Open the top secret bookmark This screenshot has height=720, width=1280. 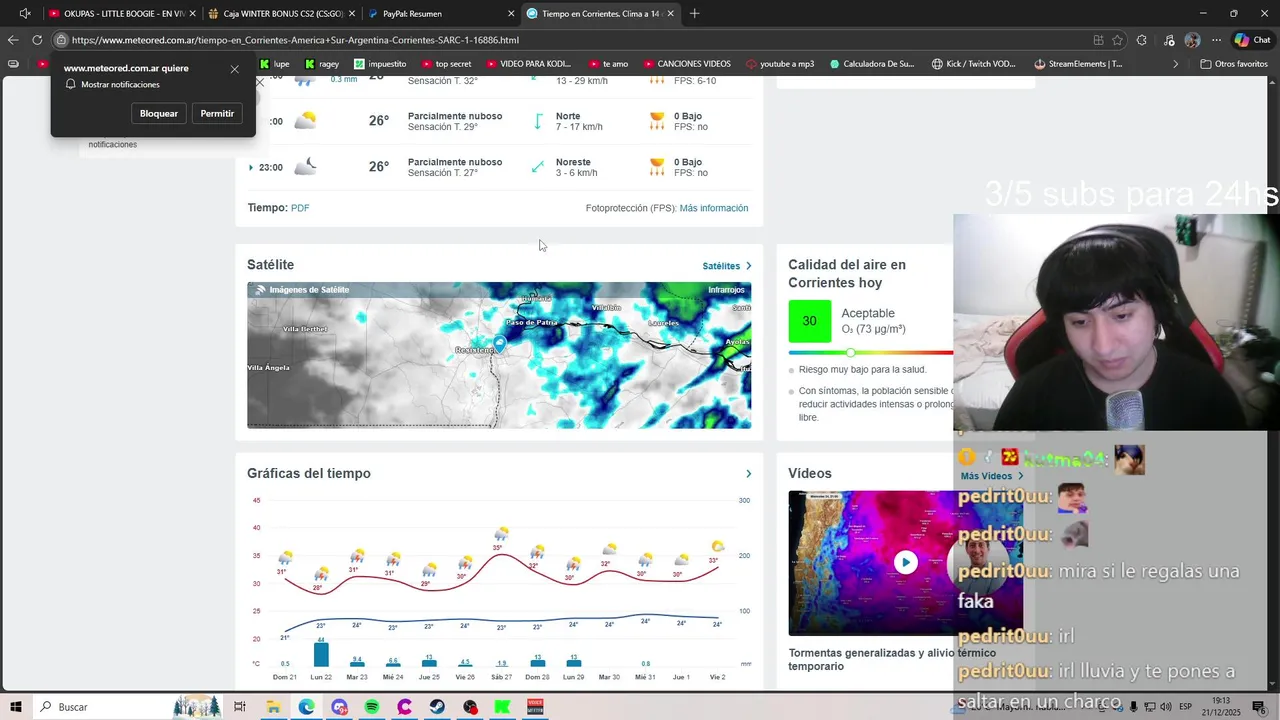446,64
